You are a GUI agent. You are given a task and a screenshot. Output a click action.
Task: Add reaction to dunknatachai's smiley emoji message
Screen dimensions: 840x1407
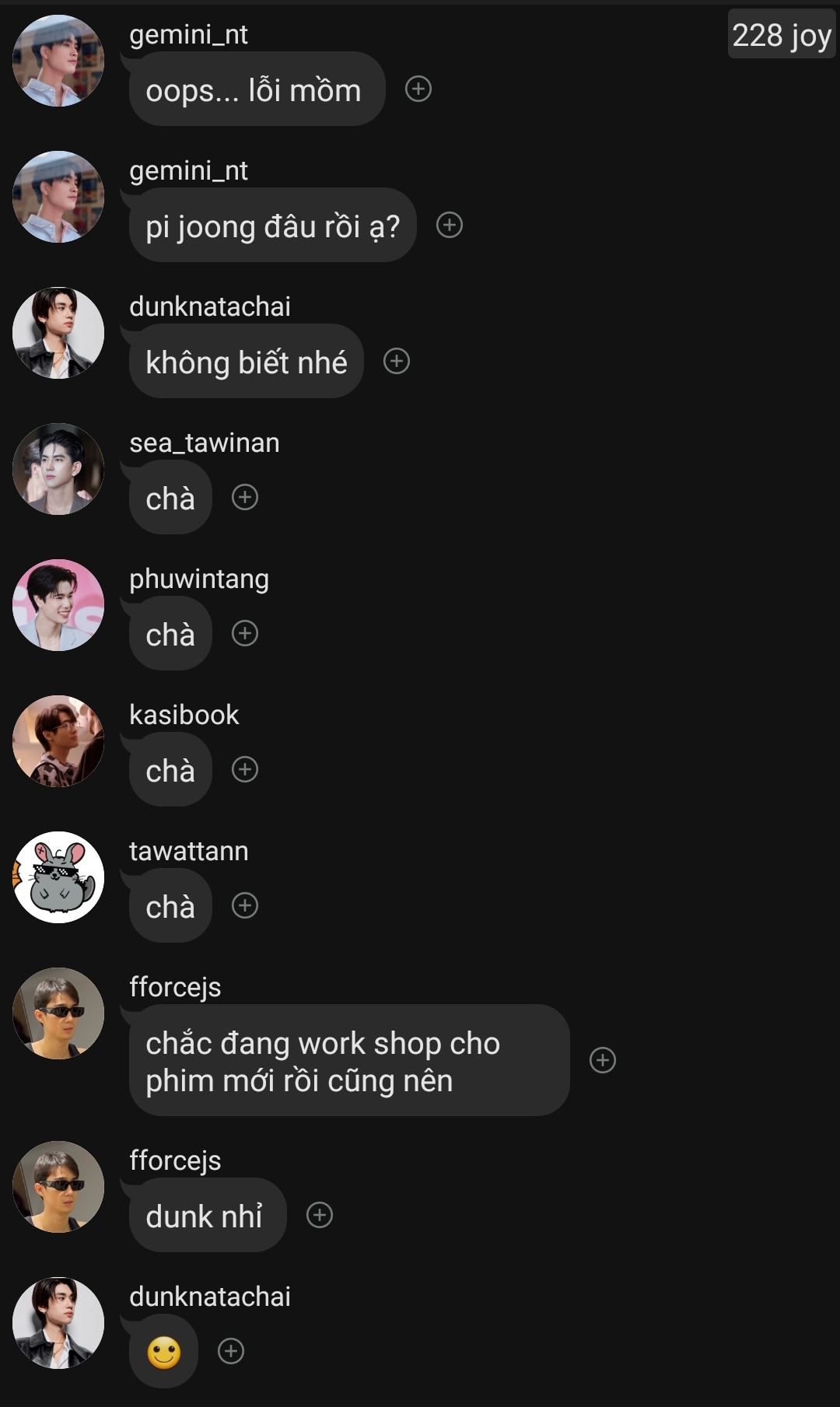(x=231, y=1351)
